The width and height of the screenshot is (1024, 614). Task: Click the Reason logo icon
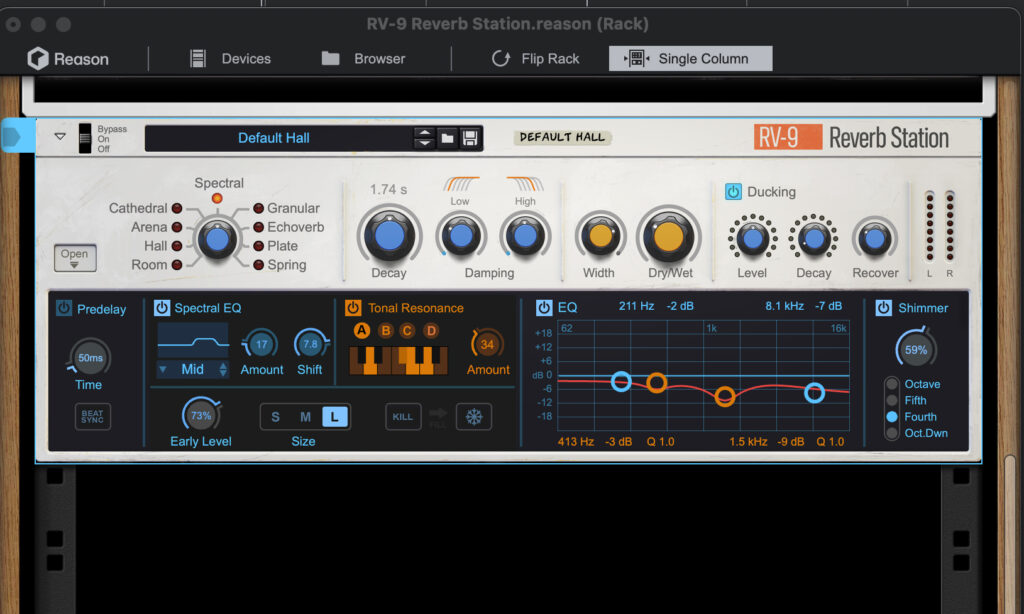[x=38, y=59]
